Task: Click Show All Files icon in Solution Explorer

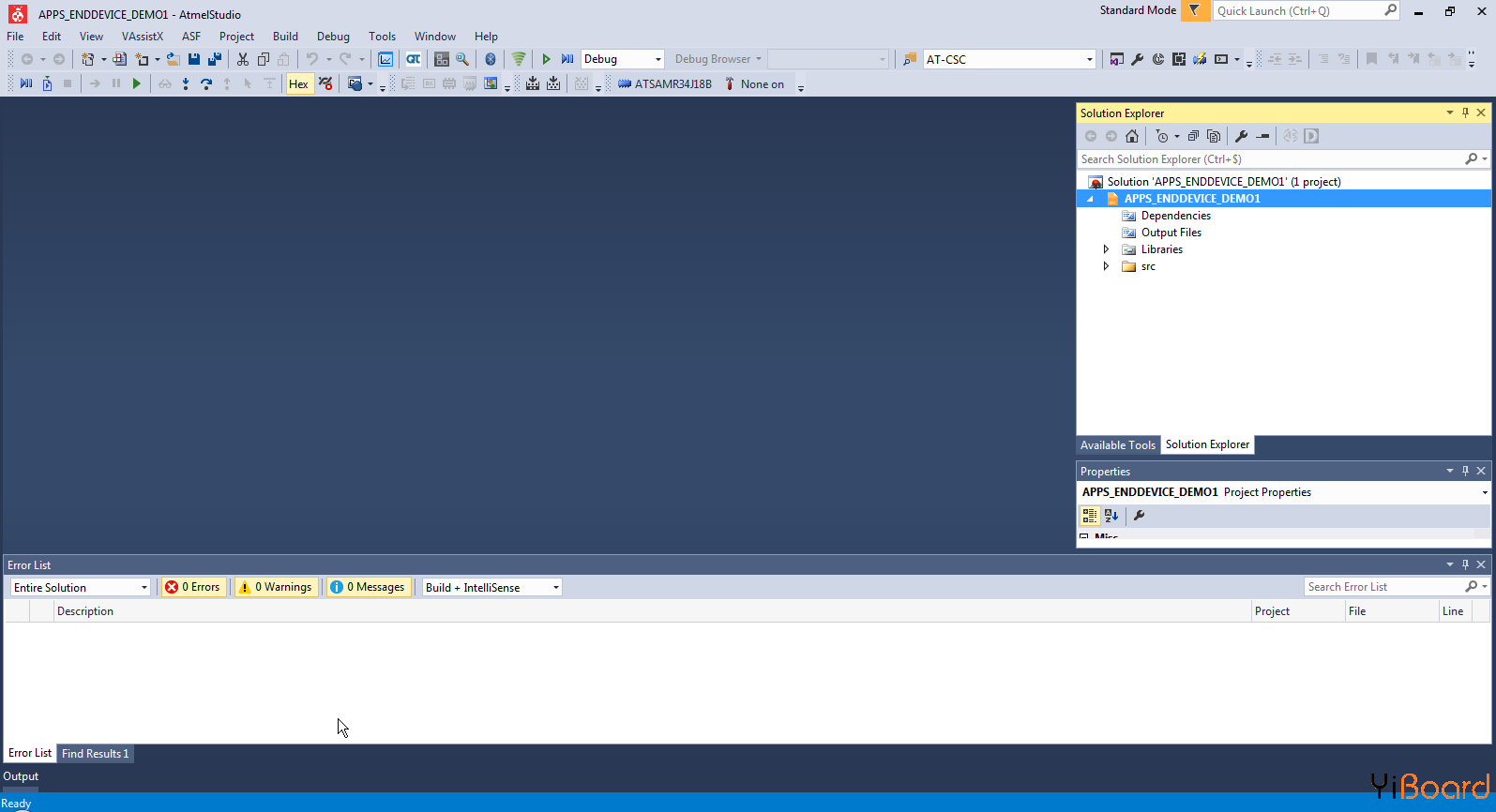Action: [x=1214, y=136]
